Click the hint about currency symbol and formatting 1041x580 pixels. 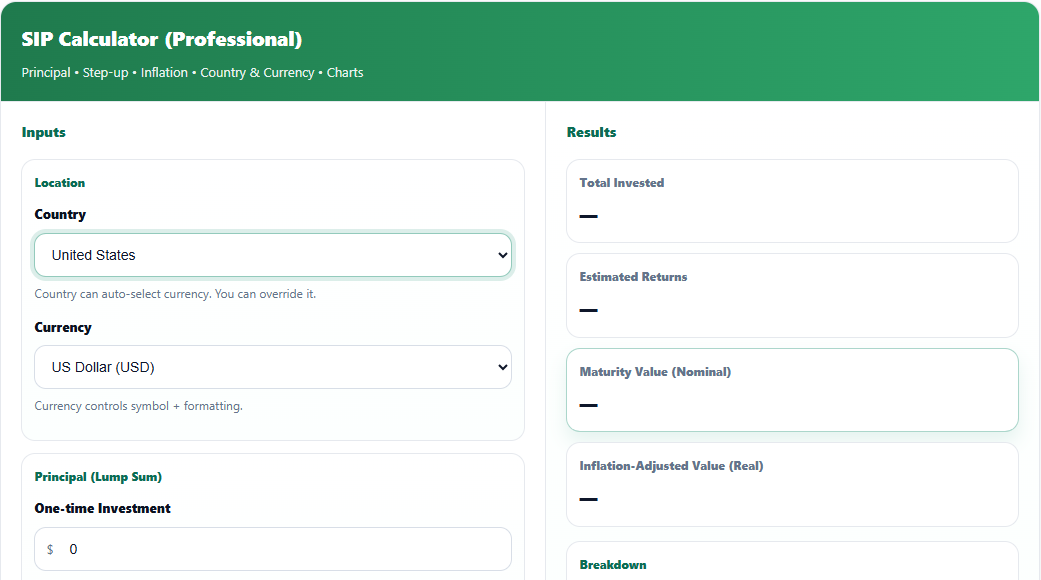point(138,406)
